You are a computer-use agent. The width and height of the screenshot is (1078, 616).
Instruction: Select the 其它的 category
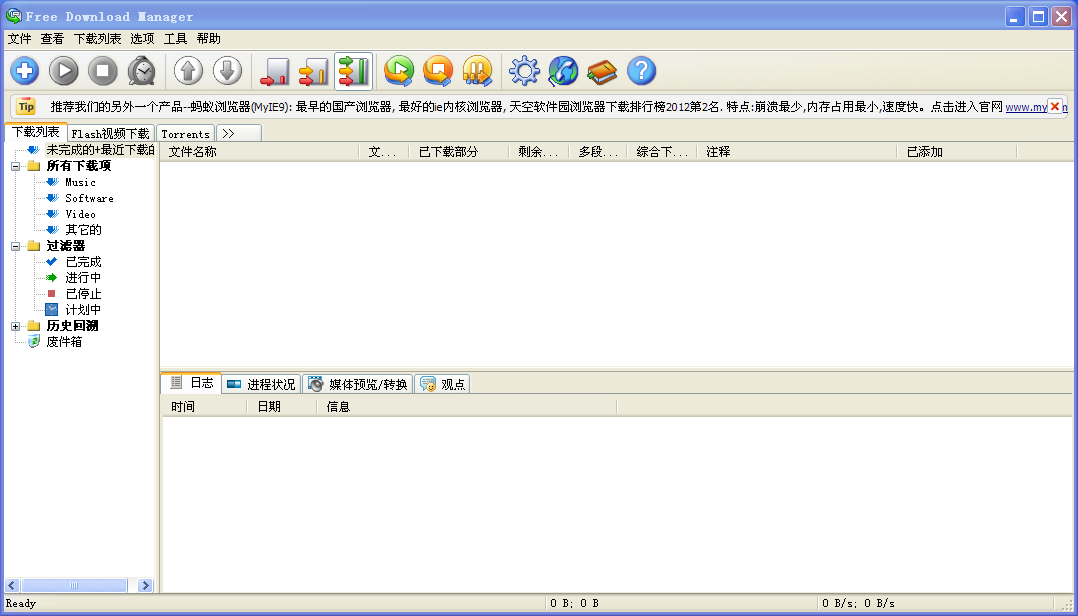[x=83, y=230]
